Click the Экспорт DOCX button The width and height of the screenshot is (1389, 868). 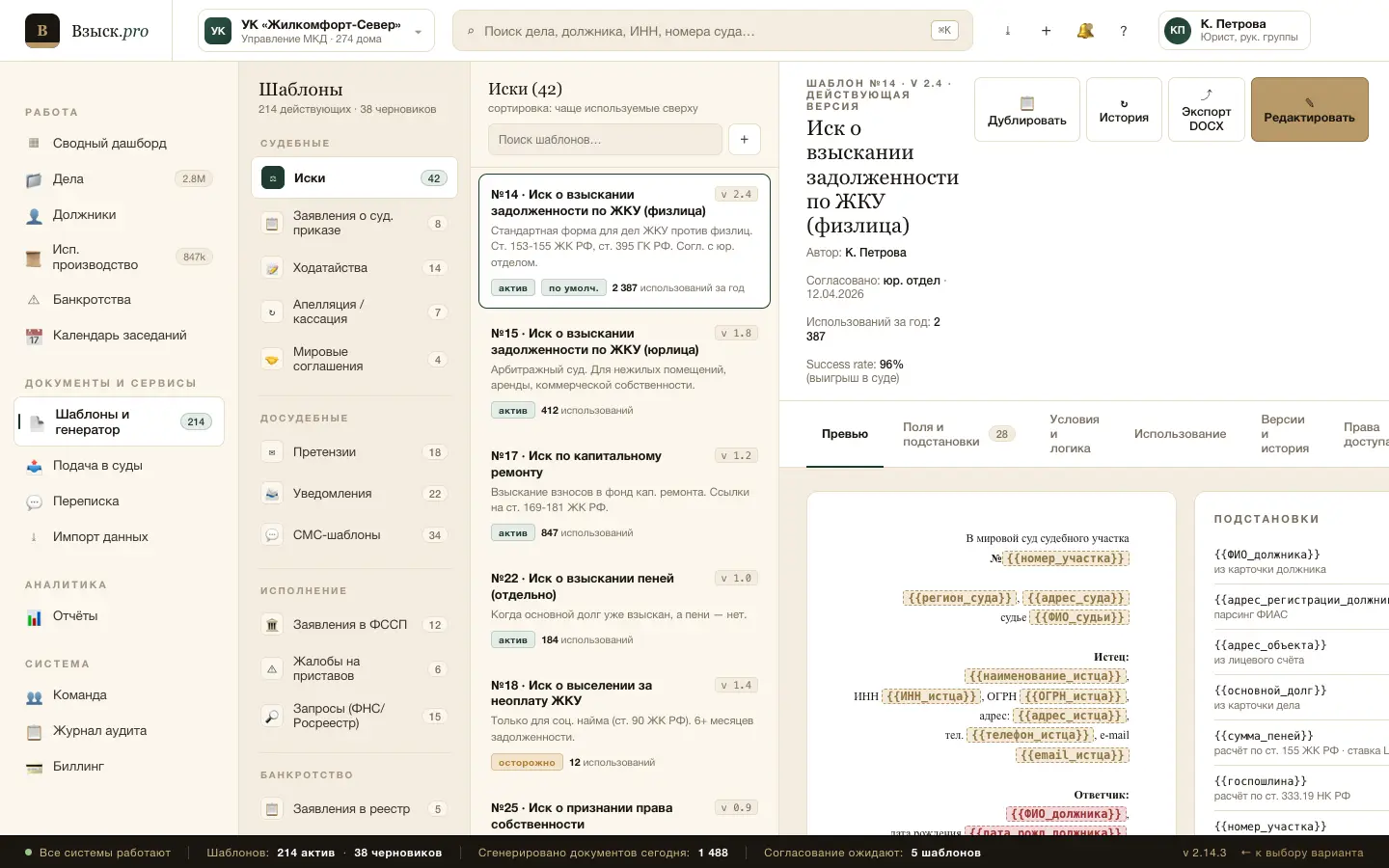[1207, 110]
